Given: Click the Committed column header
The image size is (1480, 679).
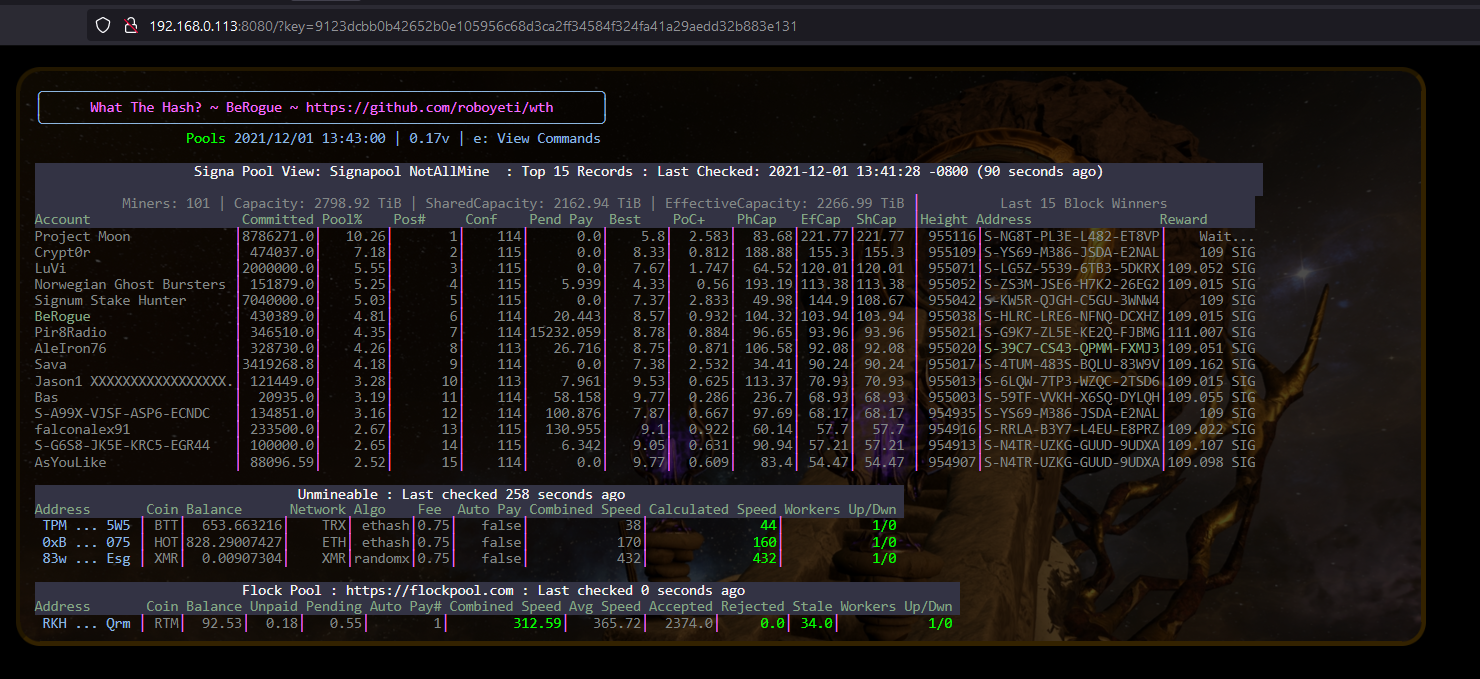Looking at the screenshot, I should pos(277,220).
